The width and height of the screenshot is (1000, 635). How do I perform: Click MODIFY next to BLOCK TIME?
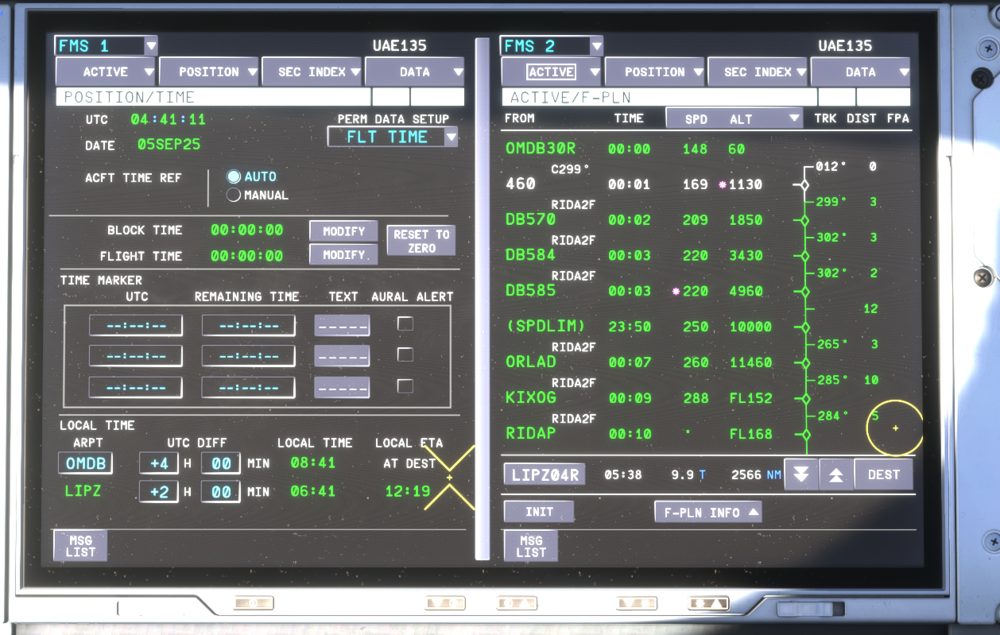pyautogui.click(x=343, y=230)
